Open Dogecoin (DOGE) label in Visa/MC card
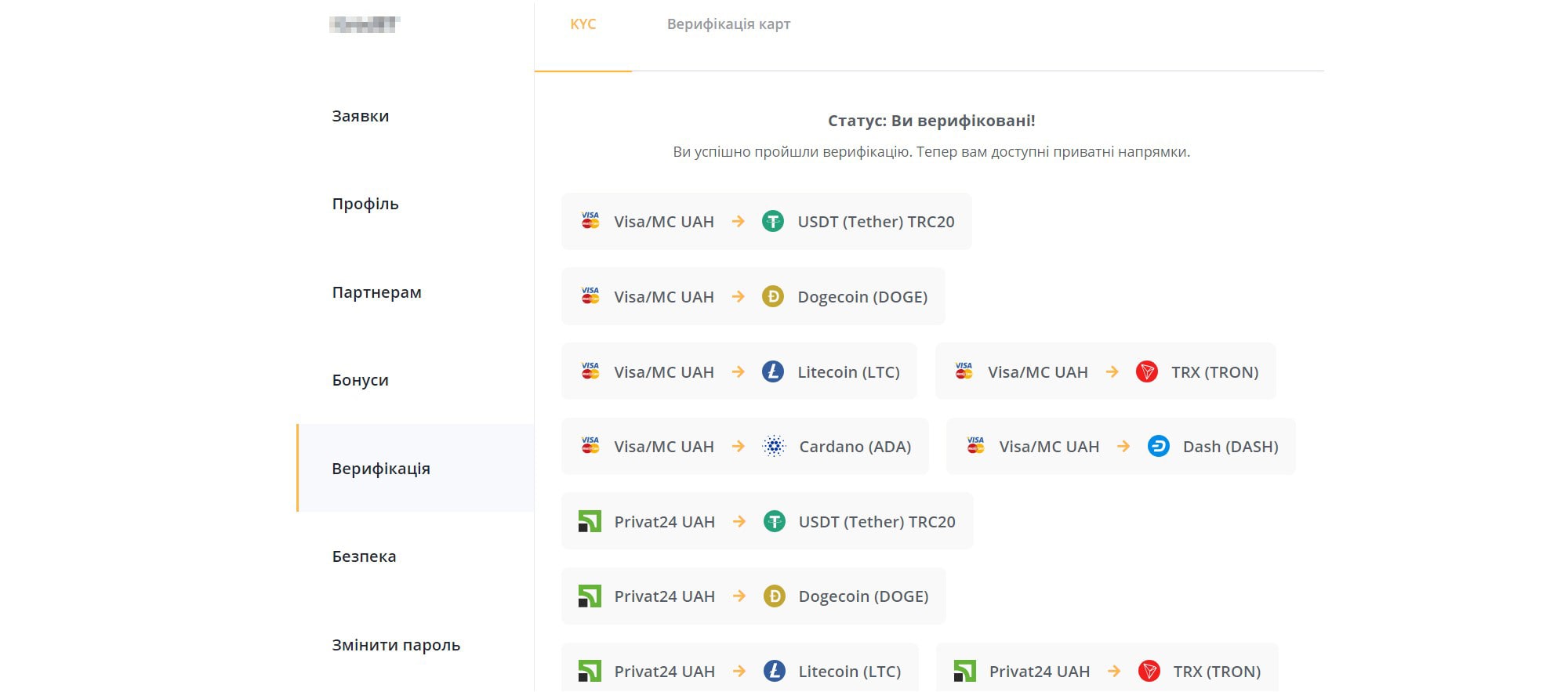This screenshot has height=692, width=1568. coord(862,297)
